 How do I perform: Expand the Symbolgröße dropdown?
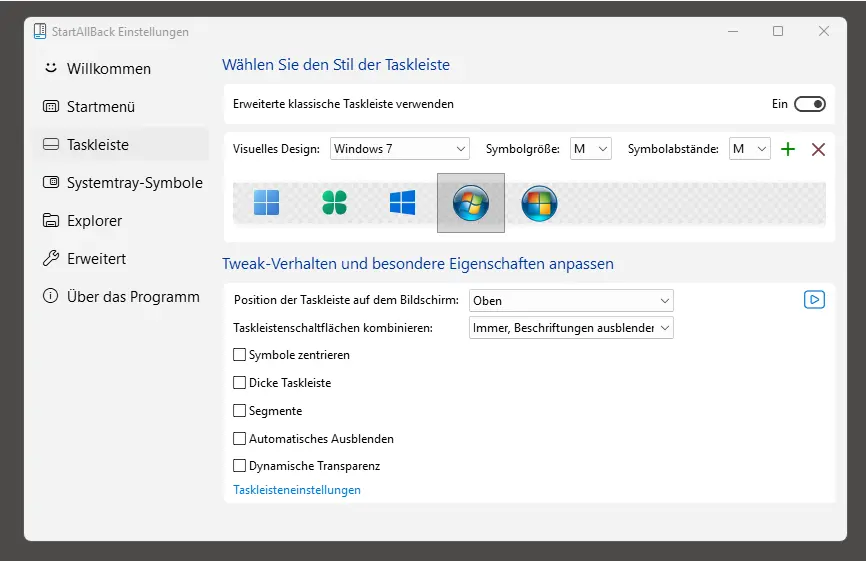(590, 149)
